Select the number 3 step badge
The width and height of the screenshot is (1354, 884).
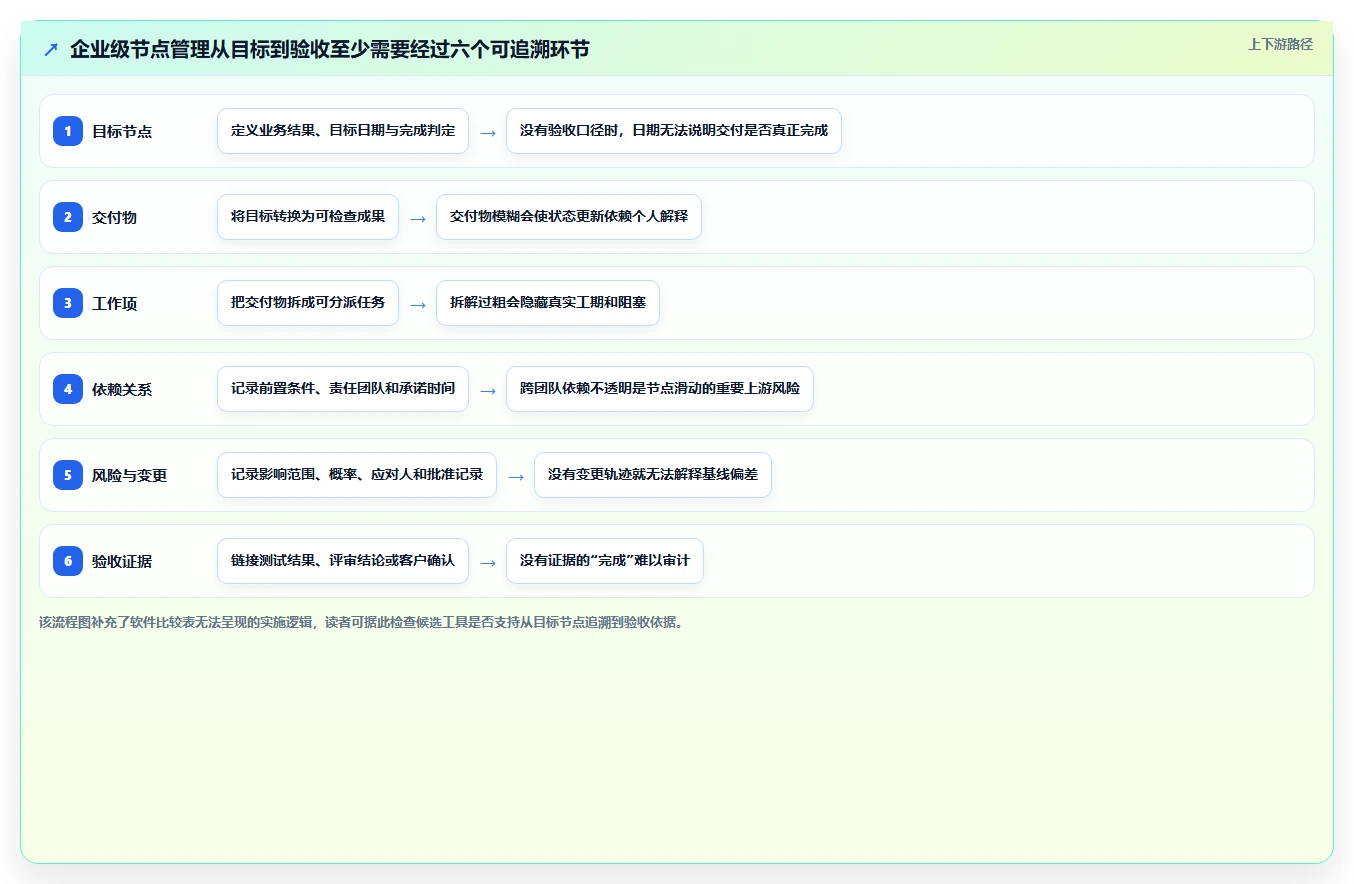(68, 303)
